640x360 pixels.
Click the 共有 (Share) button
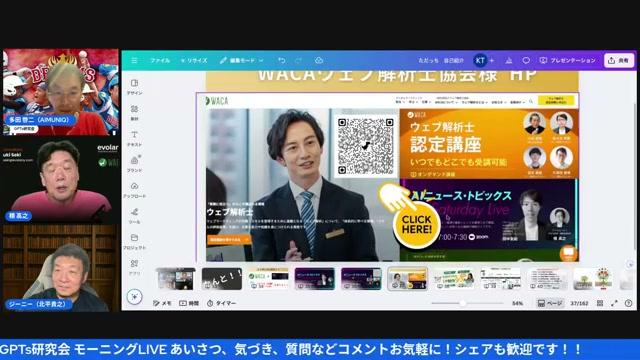(x=618, y=60)
